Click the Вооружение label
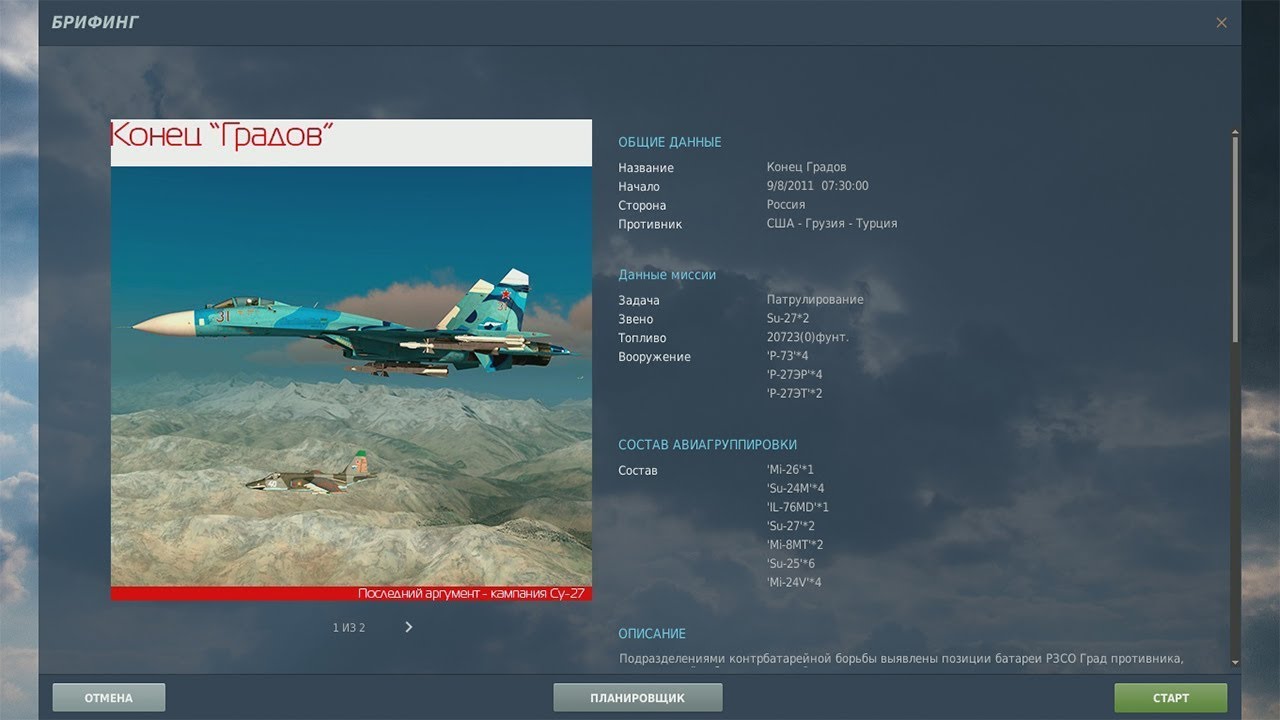The image size is (1280, 720). (654, 357)
